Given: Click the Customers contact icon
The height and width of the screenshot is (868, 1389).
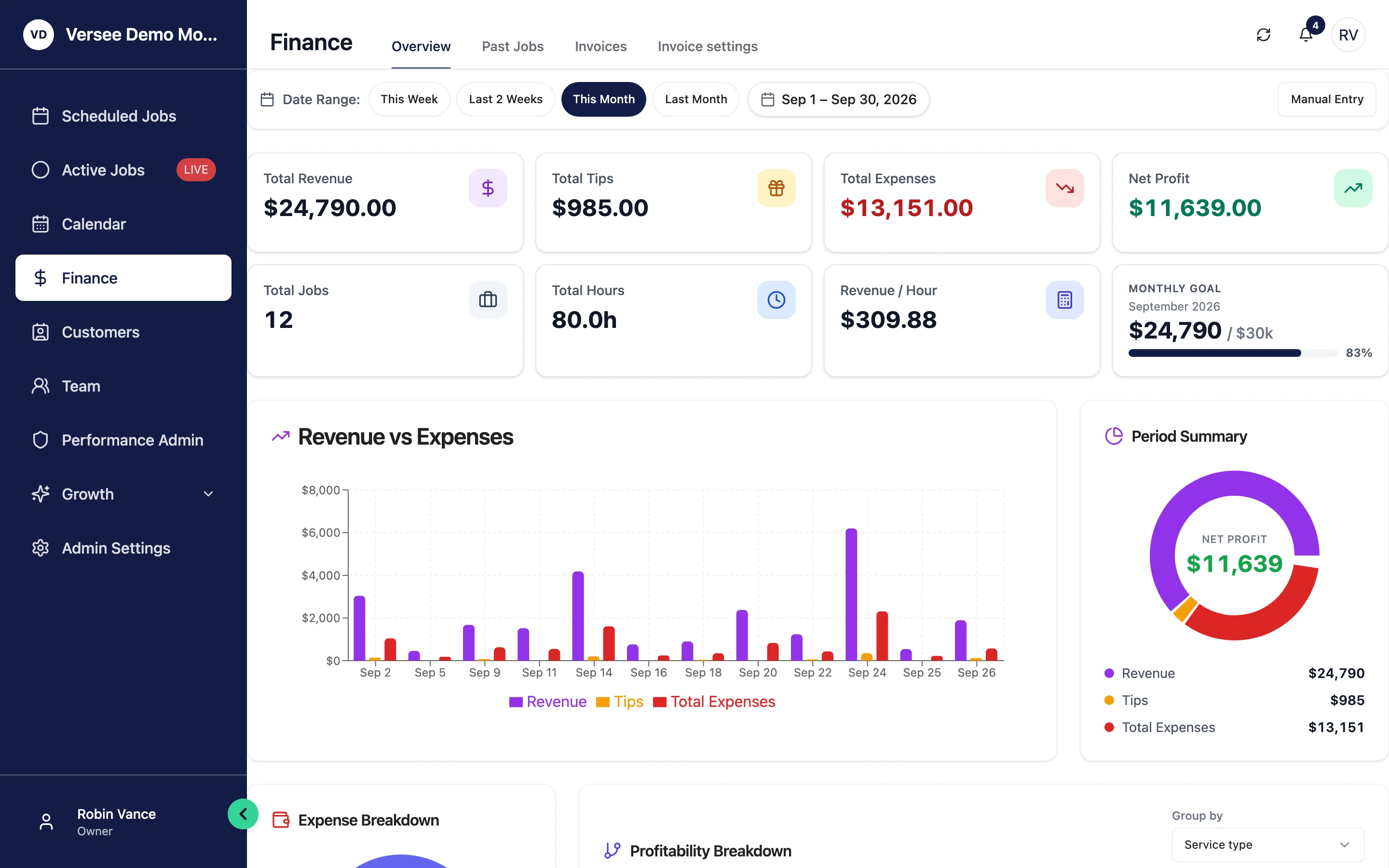Looking at the screenshot, I should 40,332.
